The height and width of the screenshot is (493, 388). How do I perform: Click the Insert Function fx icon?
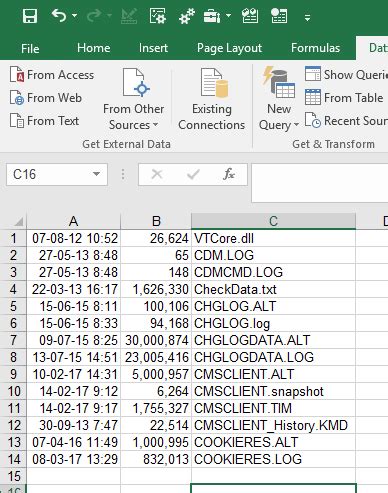click(229, 174)
